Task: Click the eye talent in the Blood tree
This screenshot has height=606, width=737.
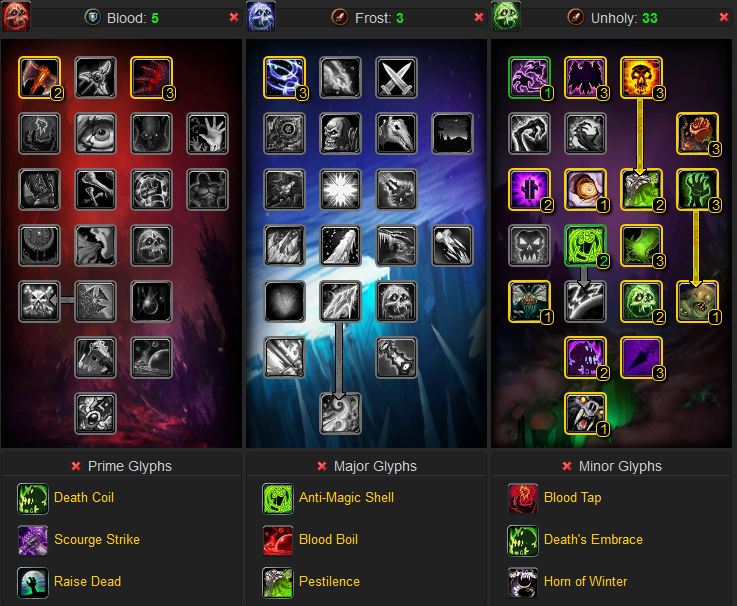Action: pos(95,134)
